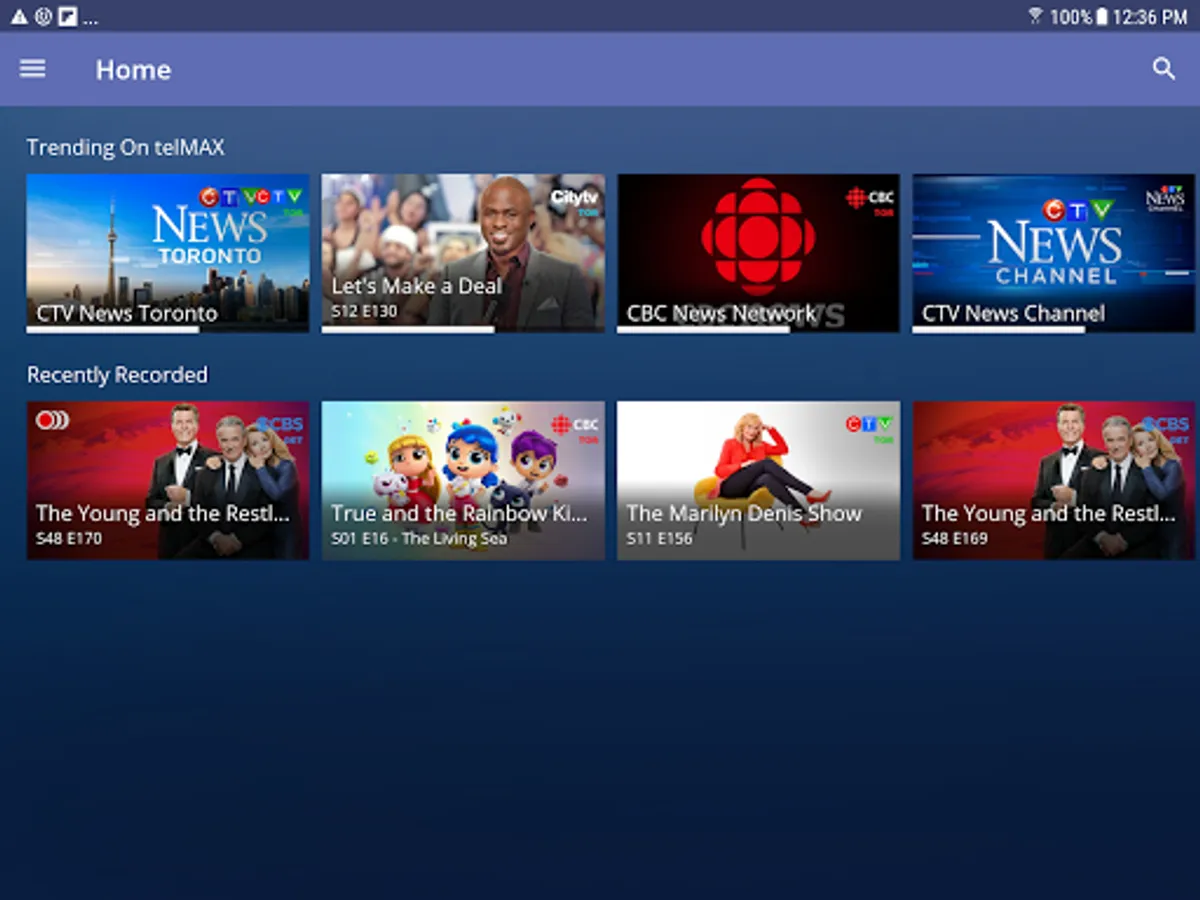Play The Marilyn Denis Show recording
The width and height of the screenshot is (1200, 900).
pyautogui.click(x=758, y=481)
